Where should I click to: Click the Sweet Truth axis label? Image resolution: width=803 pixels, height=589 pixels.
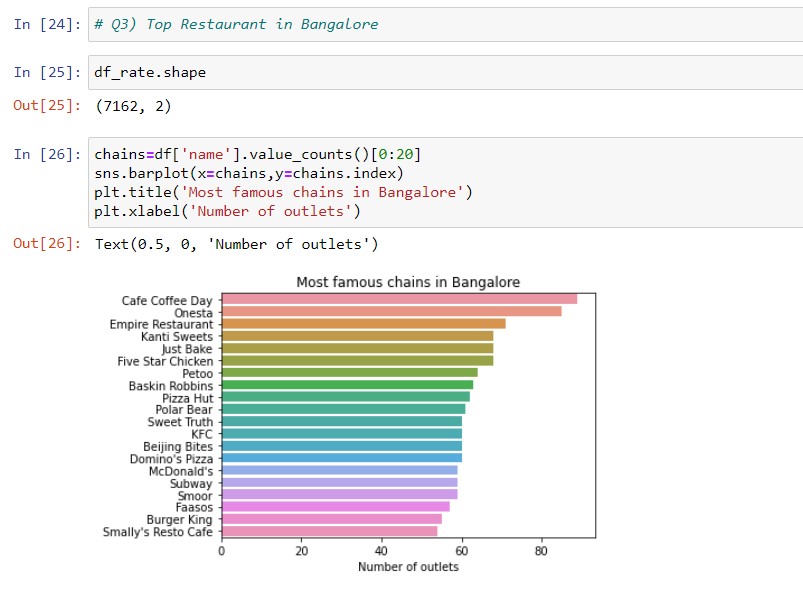click(180, 422)
